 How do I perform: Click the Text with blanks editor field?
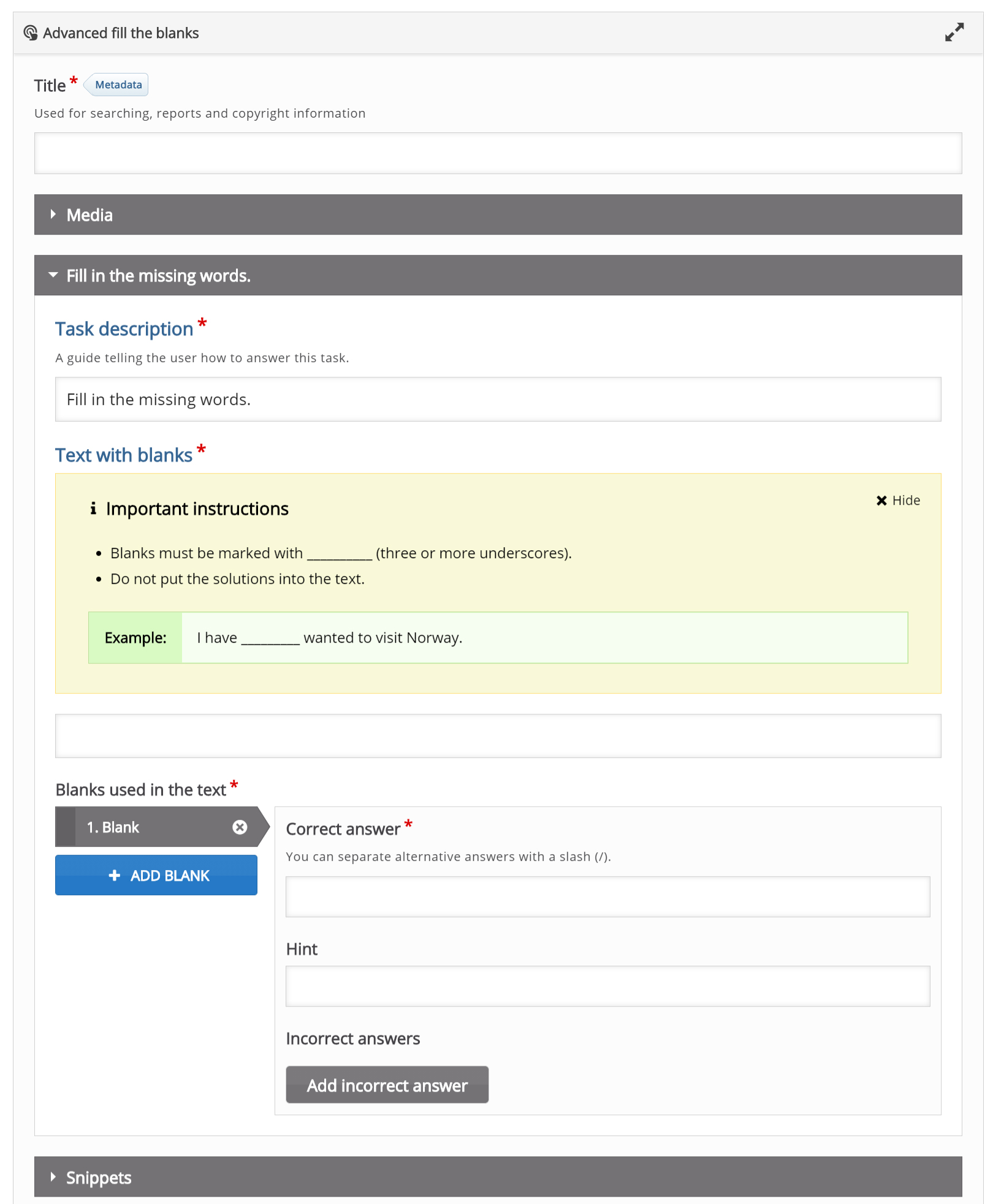(x=498, y=736)
